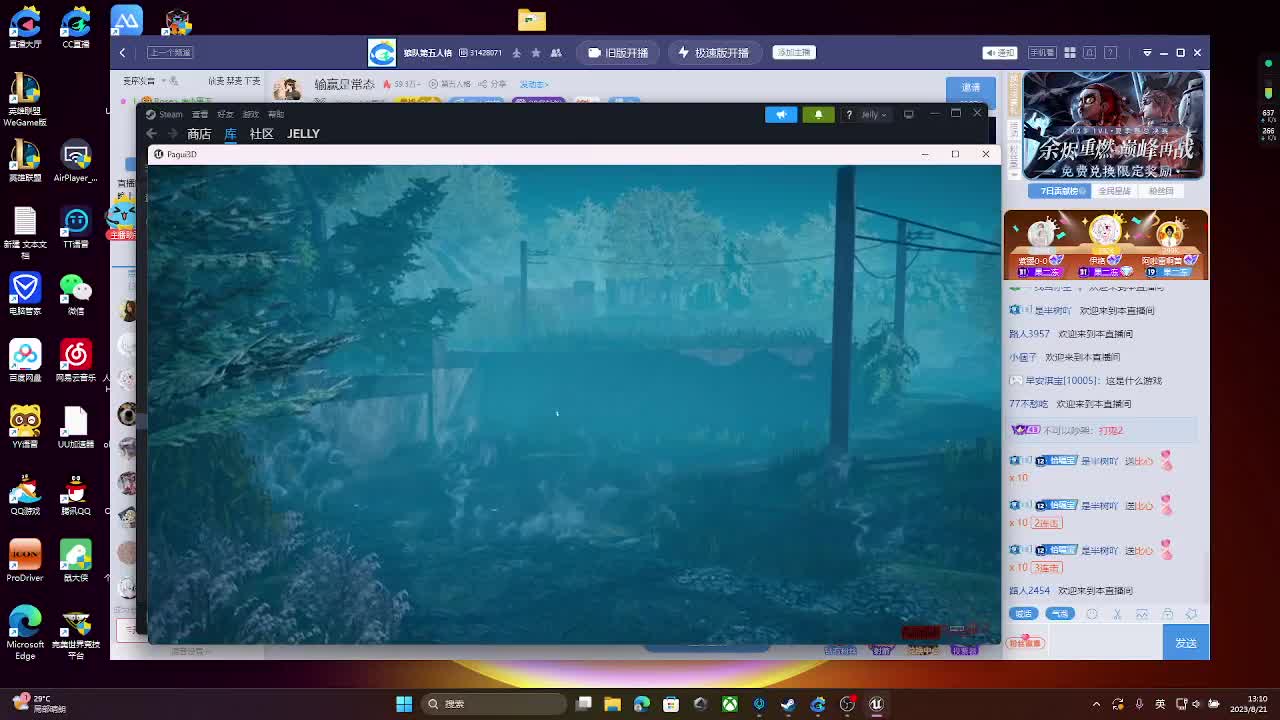Image resolution: width=1280 pixels, height=720 pixels.
Task: Open the AirPlayer desktop icon
Action: (x=75, y=161)
